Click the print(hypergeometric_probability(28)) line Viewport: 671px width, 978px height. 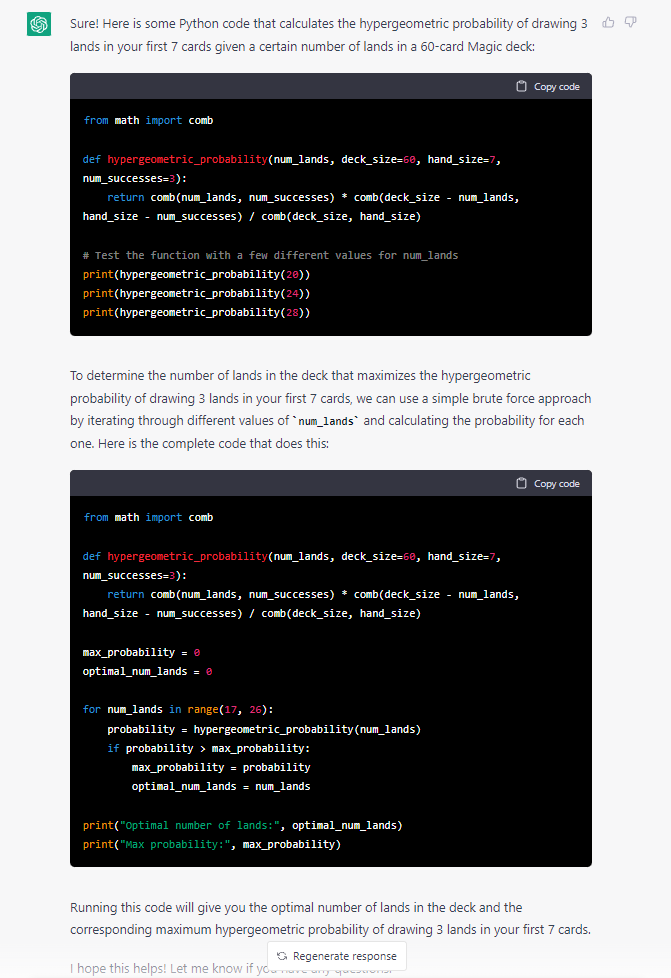196,312
